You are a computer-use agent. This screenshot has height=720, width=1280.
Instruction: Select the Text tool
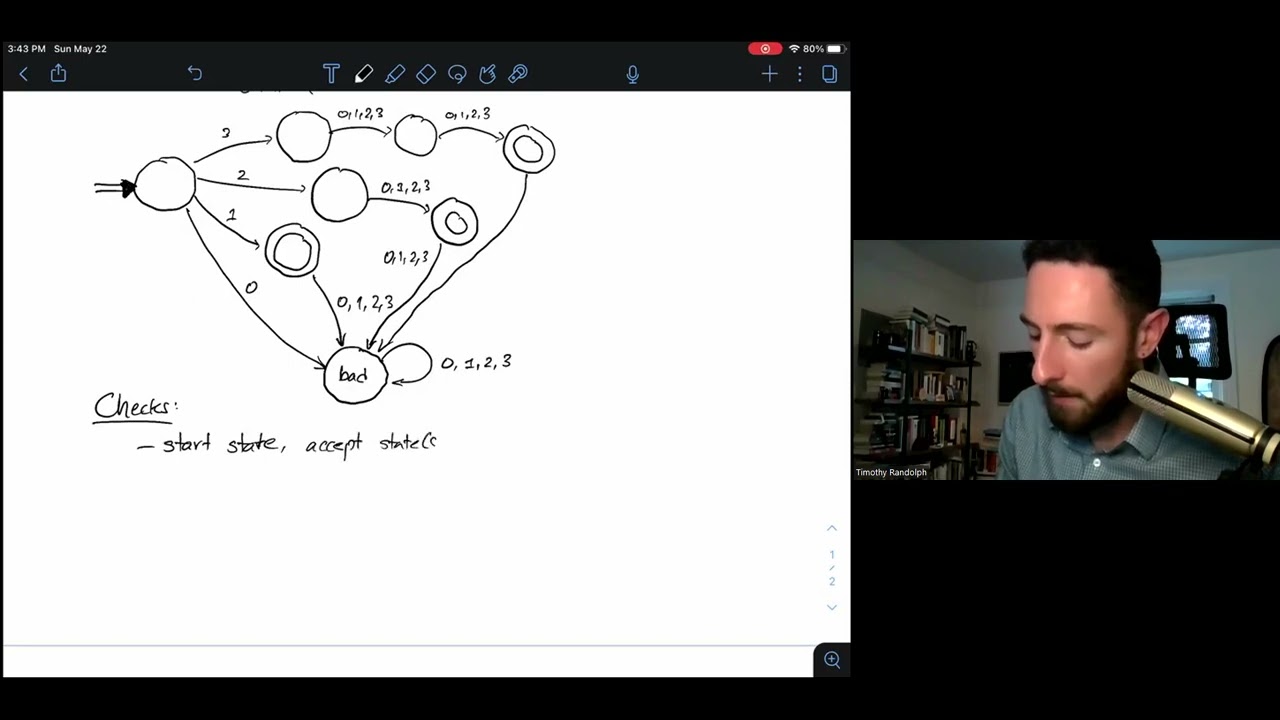click(x=331, y=73)
